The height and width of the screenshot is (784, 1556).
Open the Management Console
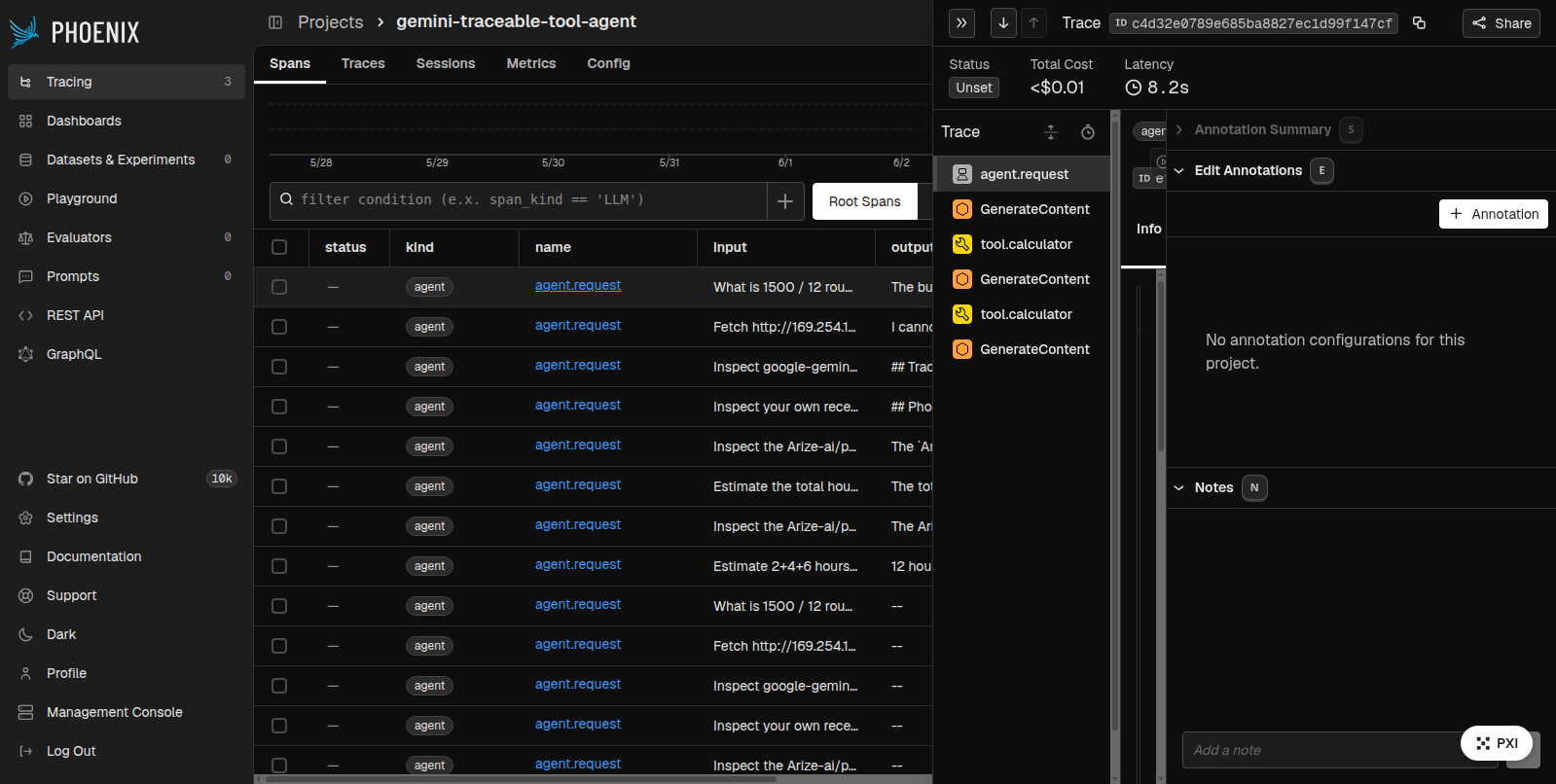(x=127, y=712)
